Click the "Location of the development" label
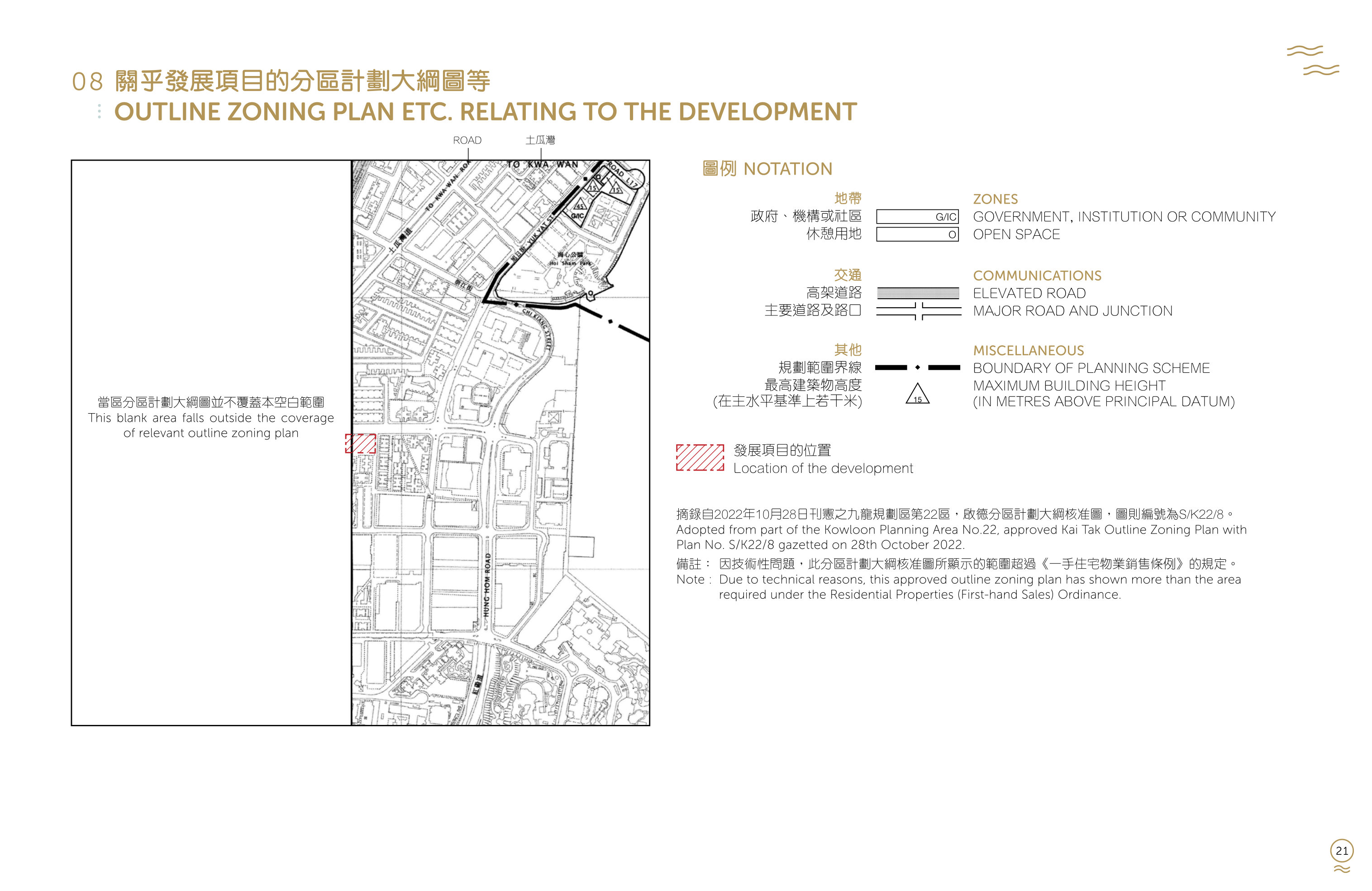The image size is (1372, 891). coord(823,468)
